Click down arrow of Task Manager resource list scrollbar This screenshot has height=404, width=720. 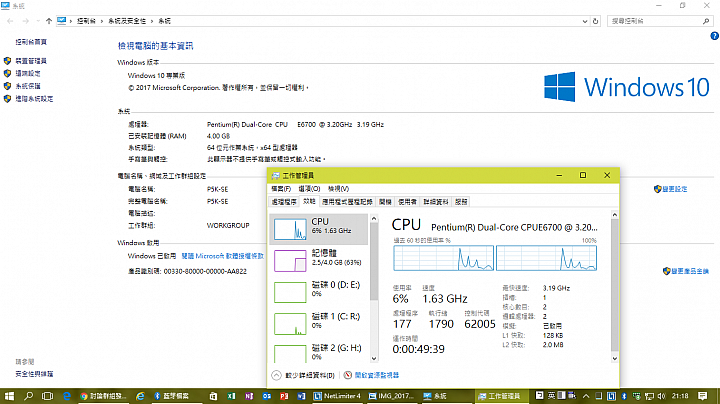click(374, 359)
